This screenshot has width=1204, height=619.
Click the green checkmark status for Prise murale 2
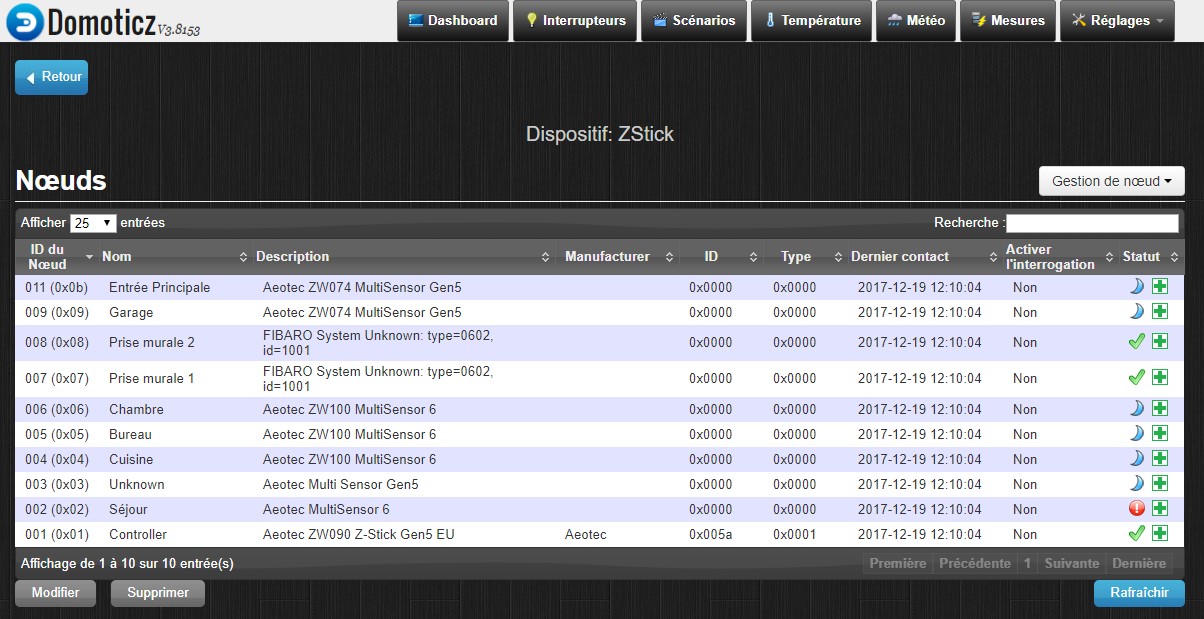pyautogui.click(x=1136, y=342)
